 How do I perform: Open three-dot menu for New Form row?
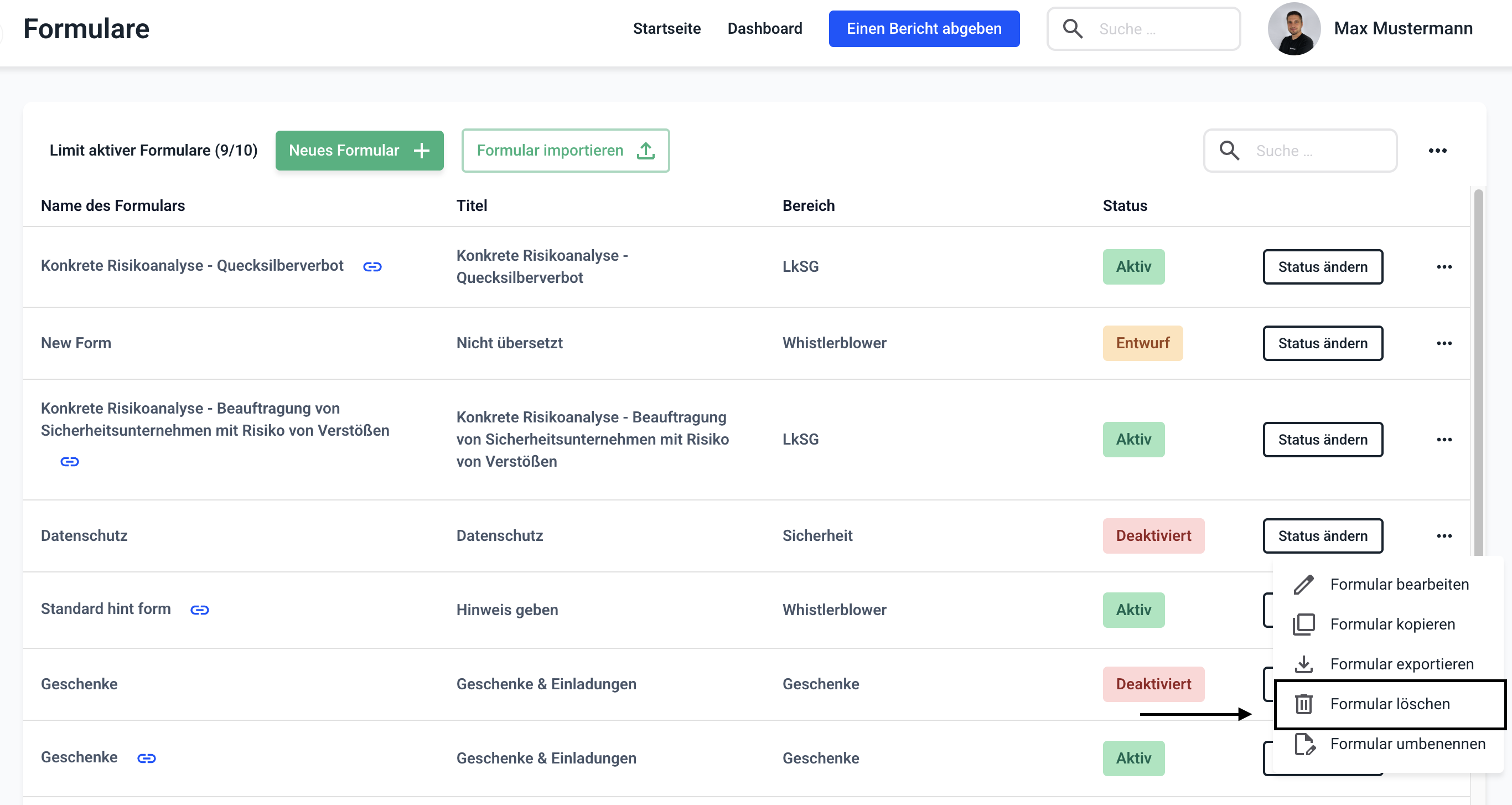(1444, 343)
